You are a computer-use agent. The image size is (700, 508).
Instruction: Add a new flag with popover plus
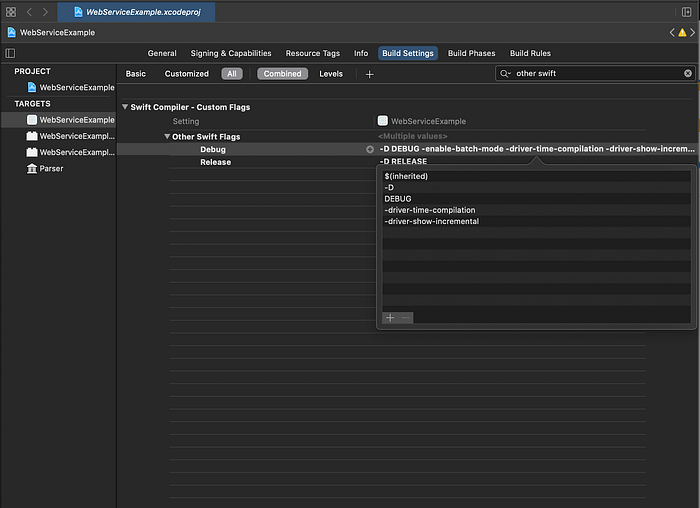point(390,318)
